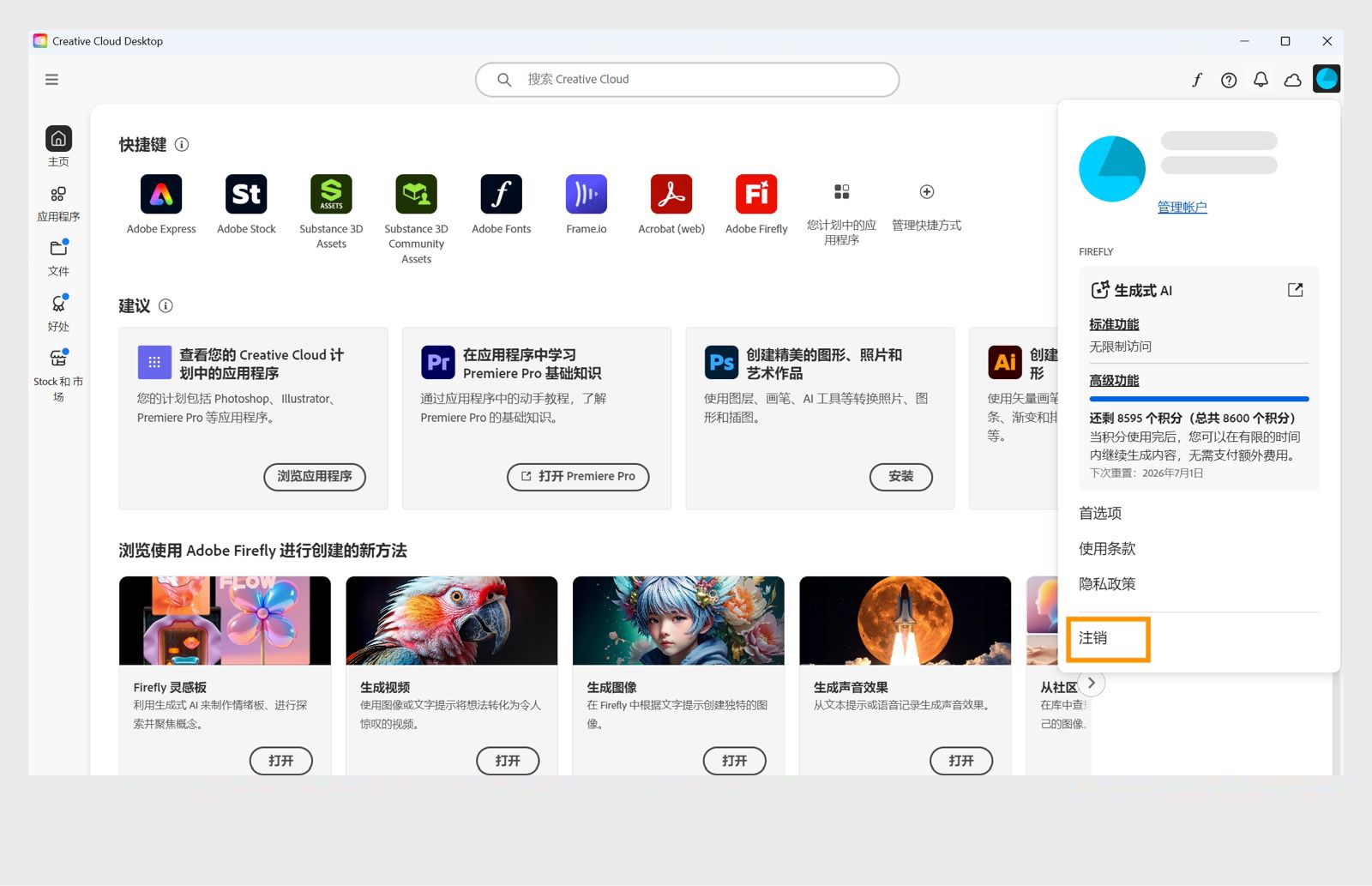Click the 生成式 AI heading

(x=1143, y=290)
